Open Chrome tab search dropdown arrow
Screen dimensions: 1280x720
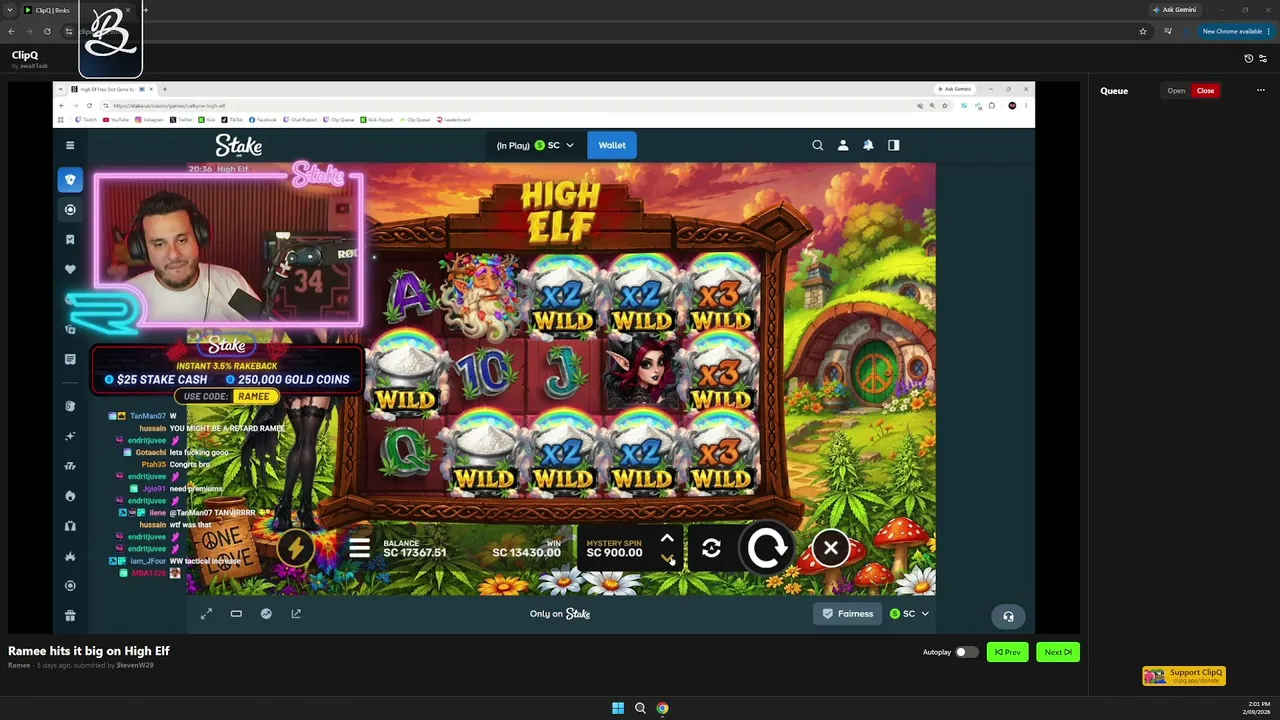click(10, 10)
